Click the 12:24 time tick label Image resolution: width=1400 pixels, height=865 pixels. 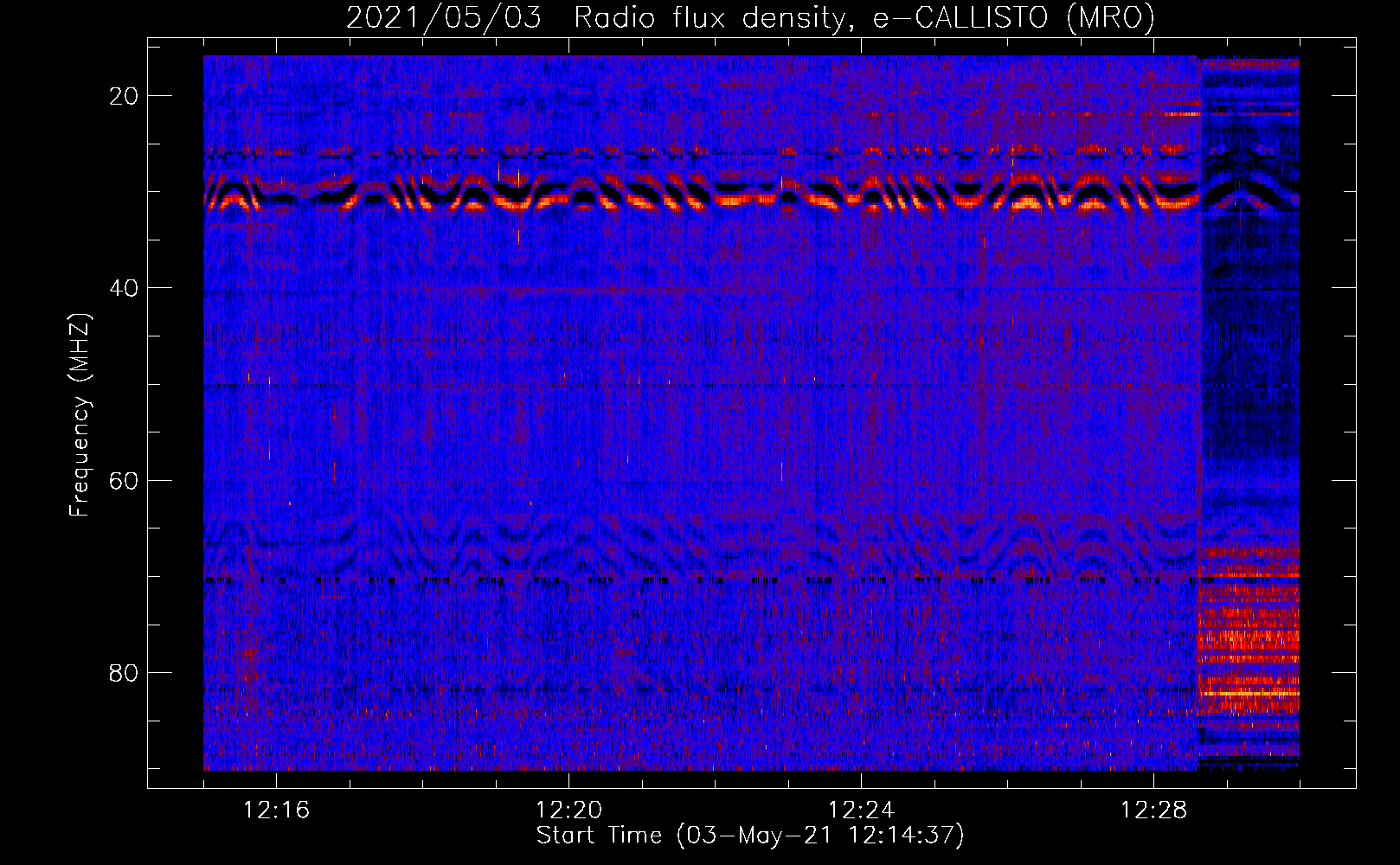861,811
